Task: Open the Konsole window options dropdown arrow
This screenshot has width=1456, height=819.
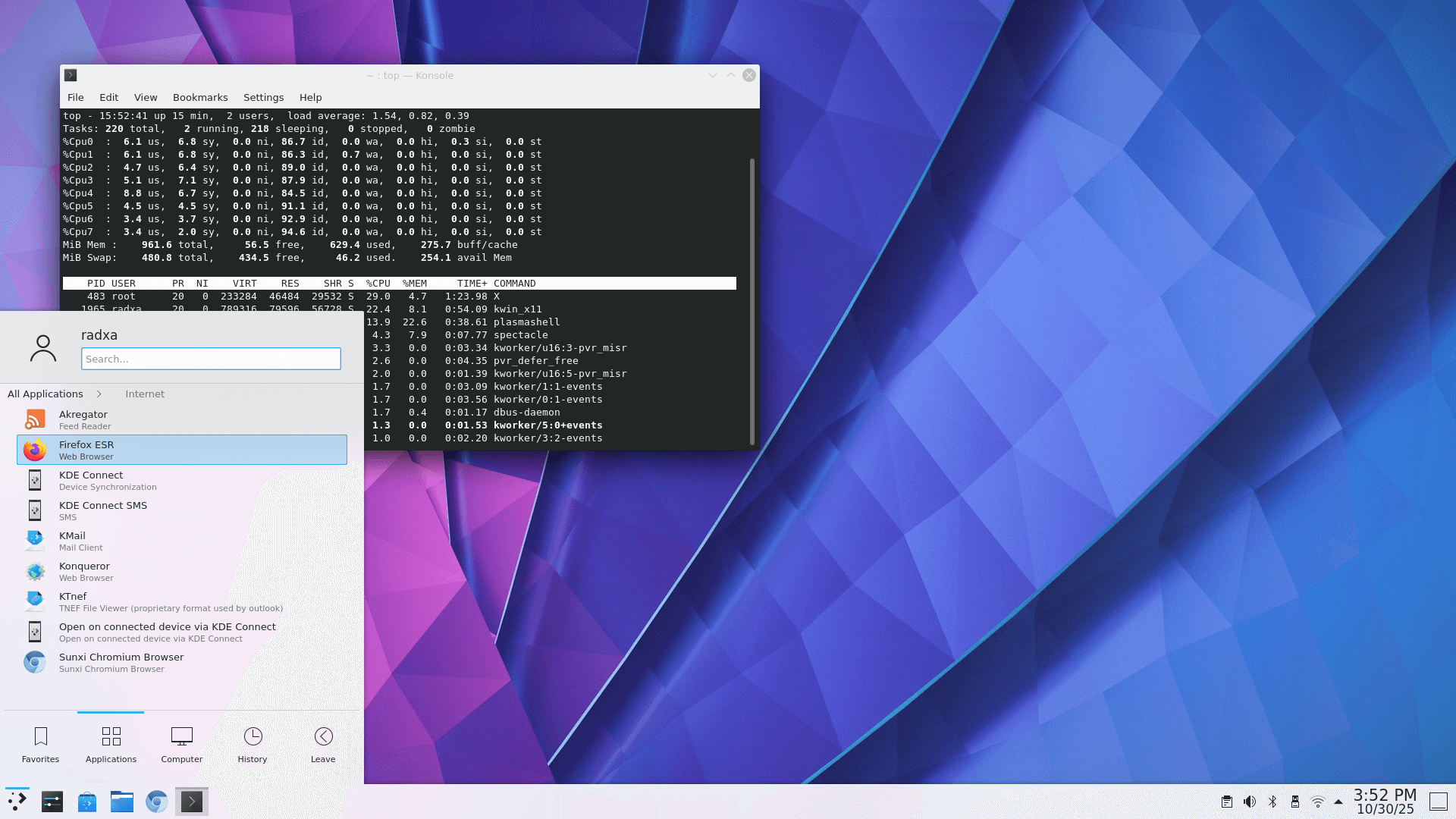Action: coord(712,75)
